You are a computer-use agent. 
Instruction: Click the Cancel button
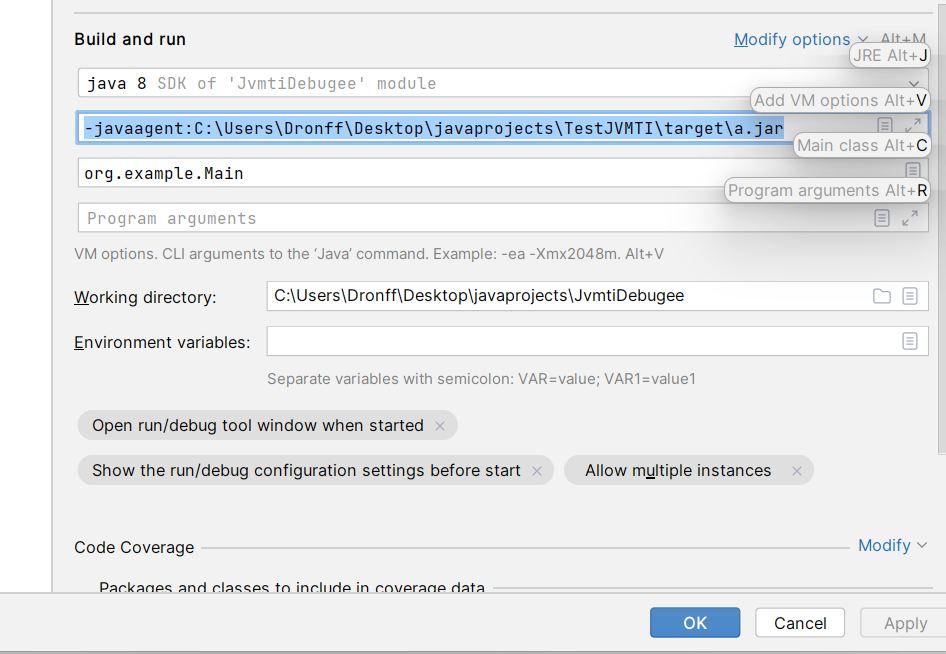pyautogui.click(x=800, y=623)
